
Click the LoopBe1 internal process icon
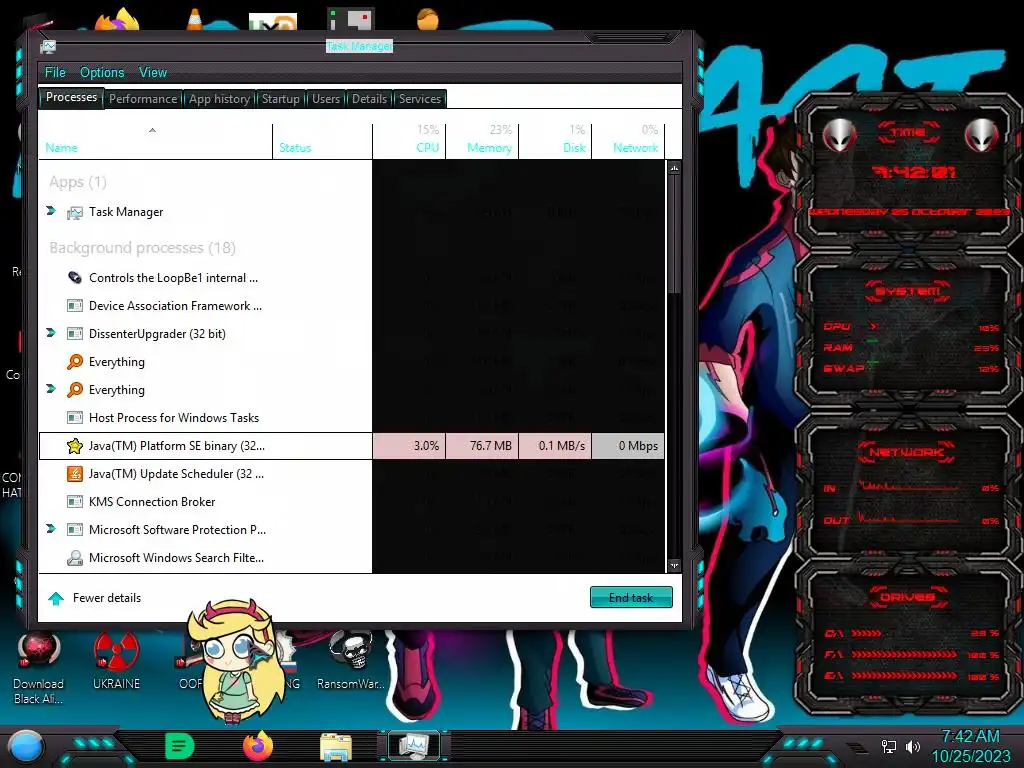coord(75,278)
